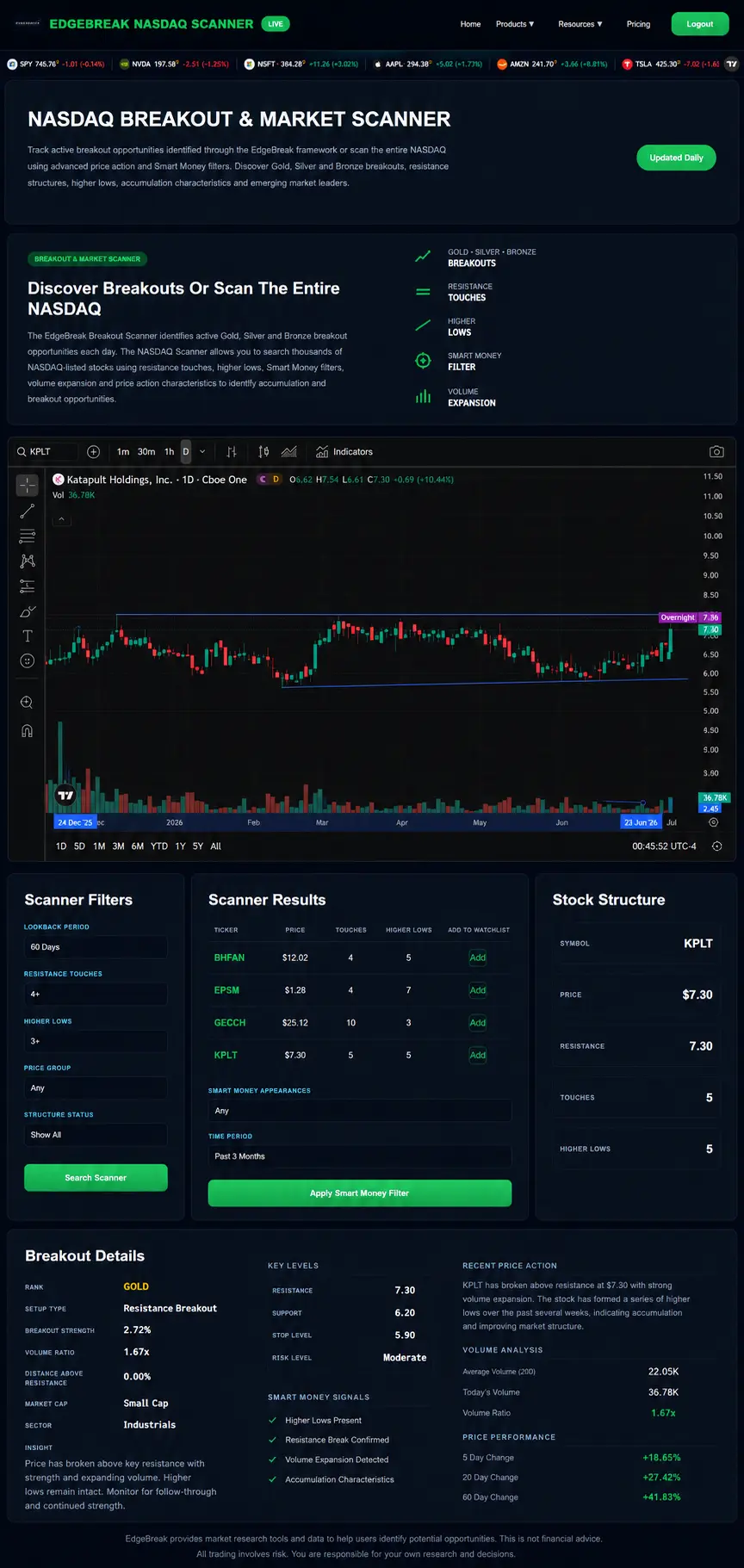Set chart range to 5D

coord(79,846)
